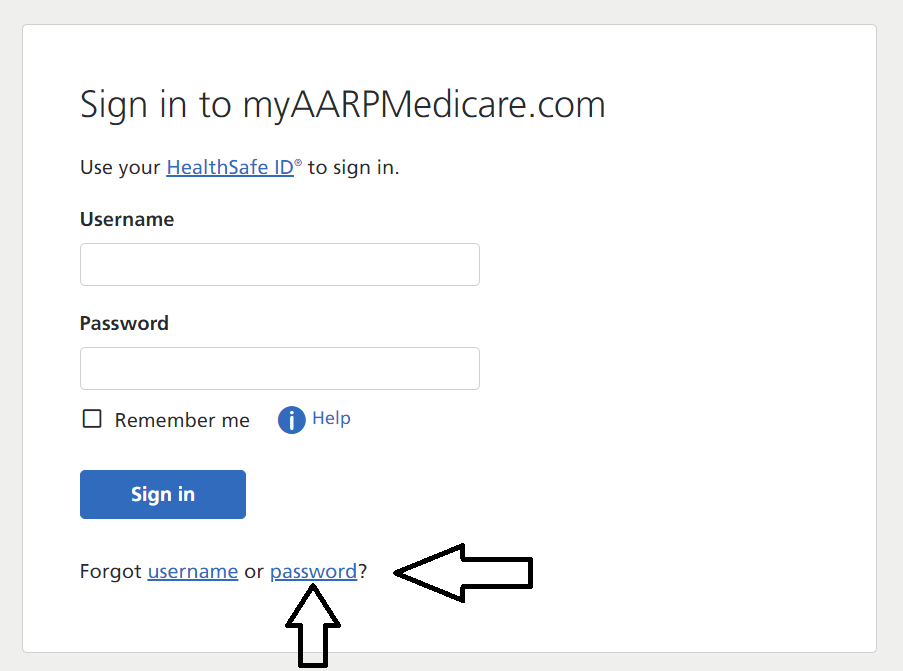
Task: Click the bold Password field label
Action: [124, 323]
